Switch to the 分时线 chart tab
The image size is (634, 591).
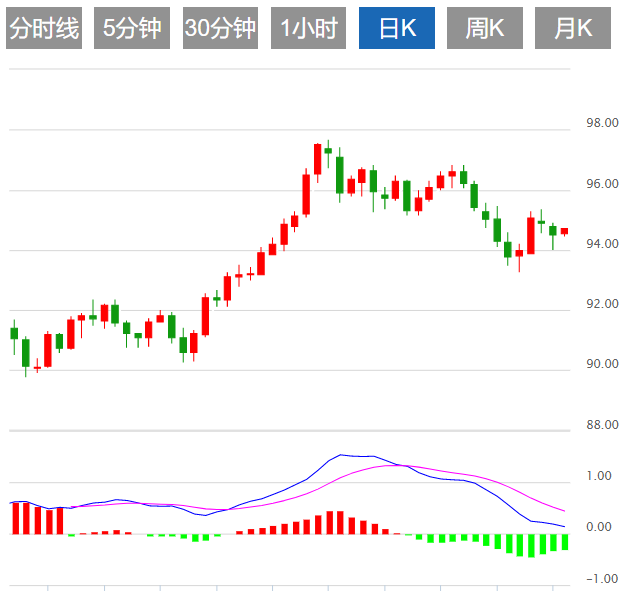click(x=44, y=28)
